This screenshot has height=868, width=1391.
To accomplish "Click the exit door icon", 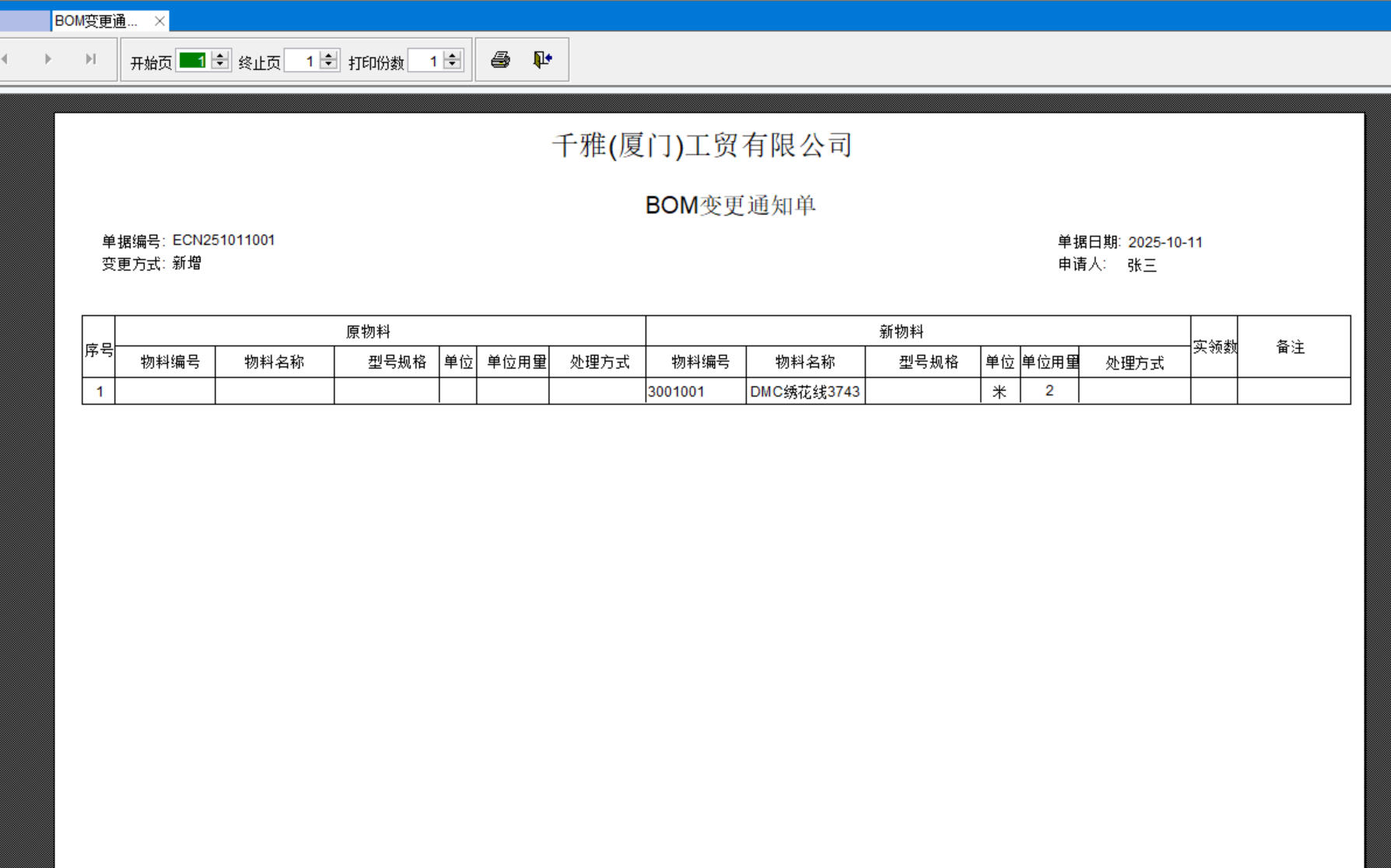I will pos(542,60).
